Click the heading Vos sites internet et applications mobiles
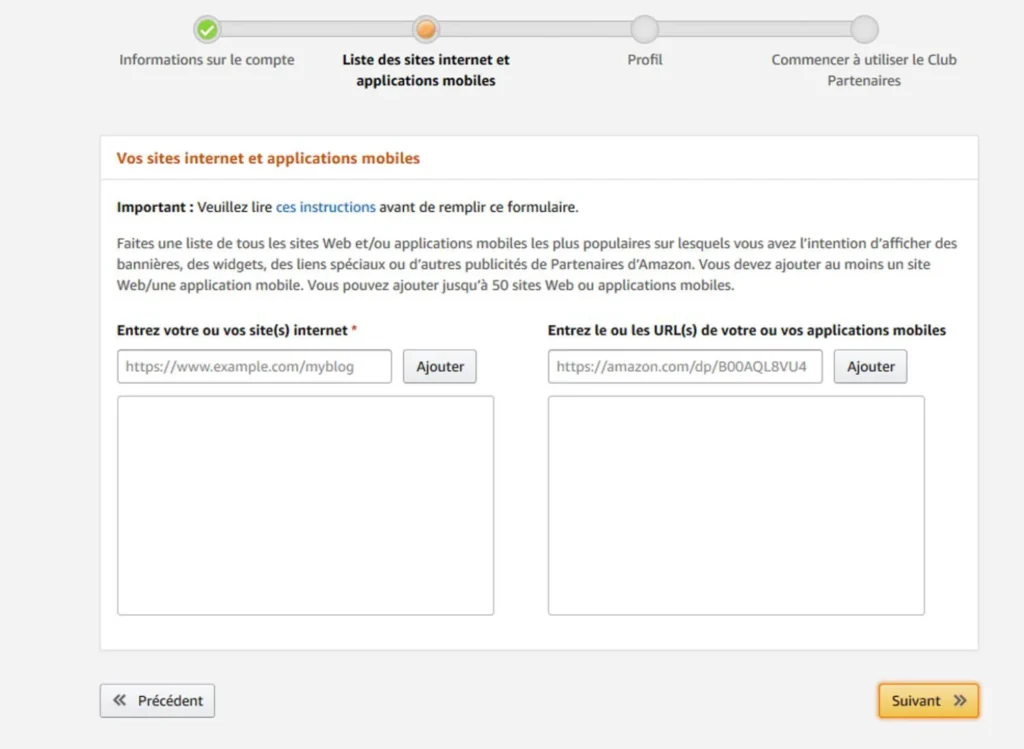This screenshot has height=749, width=1024. point(267,158)
